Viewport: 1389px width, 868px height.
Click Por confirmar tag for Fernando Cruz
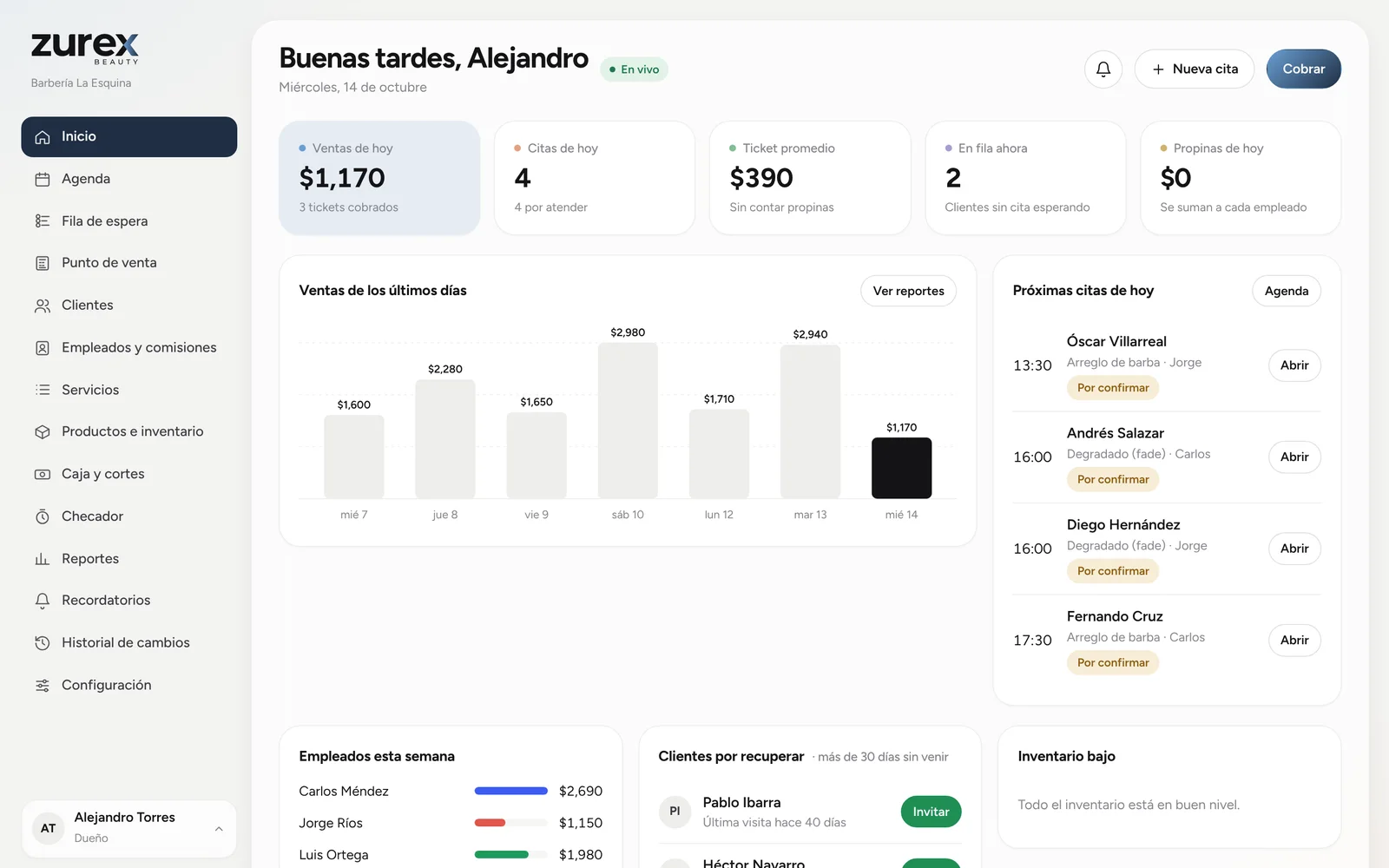(1113, 662)
